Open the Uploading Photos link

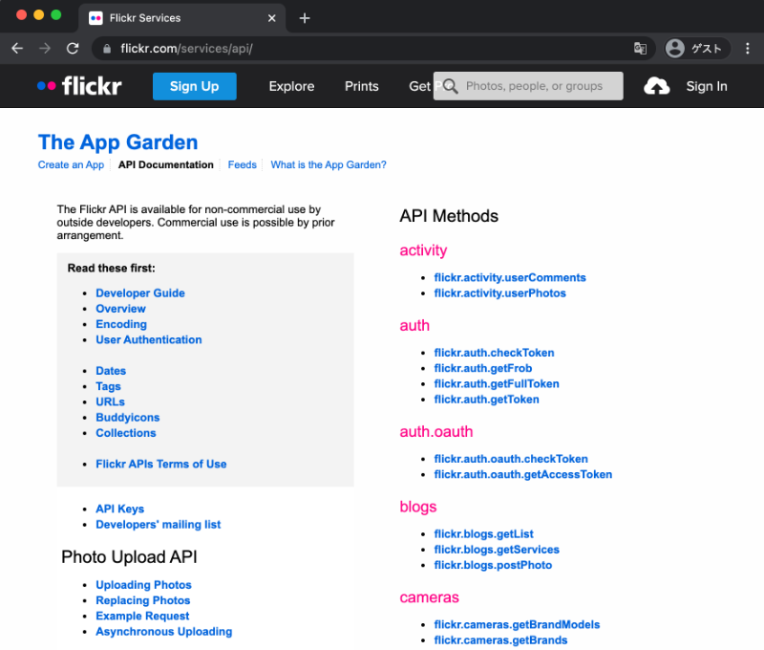point(143,585)
